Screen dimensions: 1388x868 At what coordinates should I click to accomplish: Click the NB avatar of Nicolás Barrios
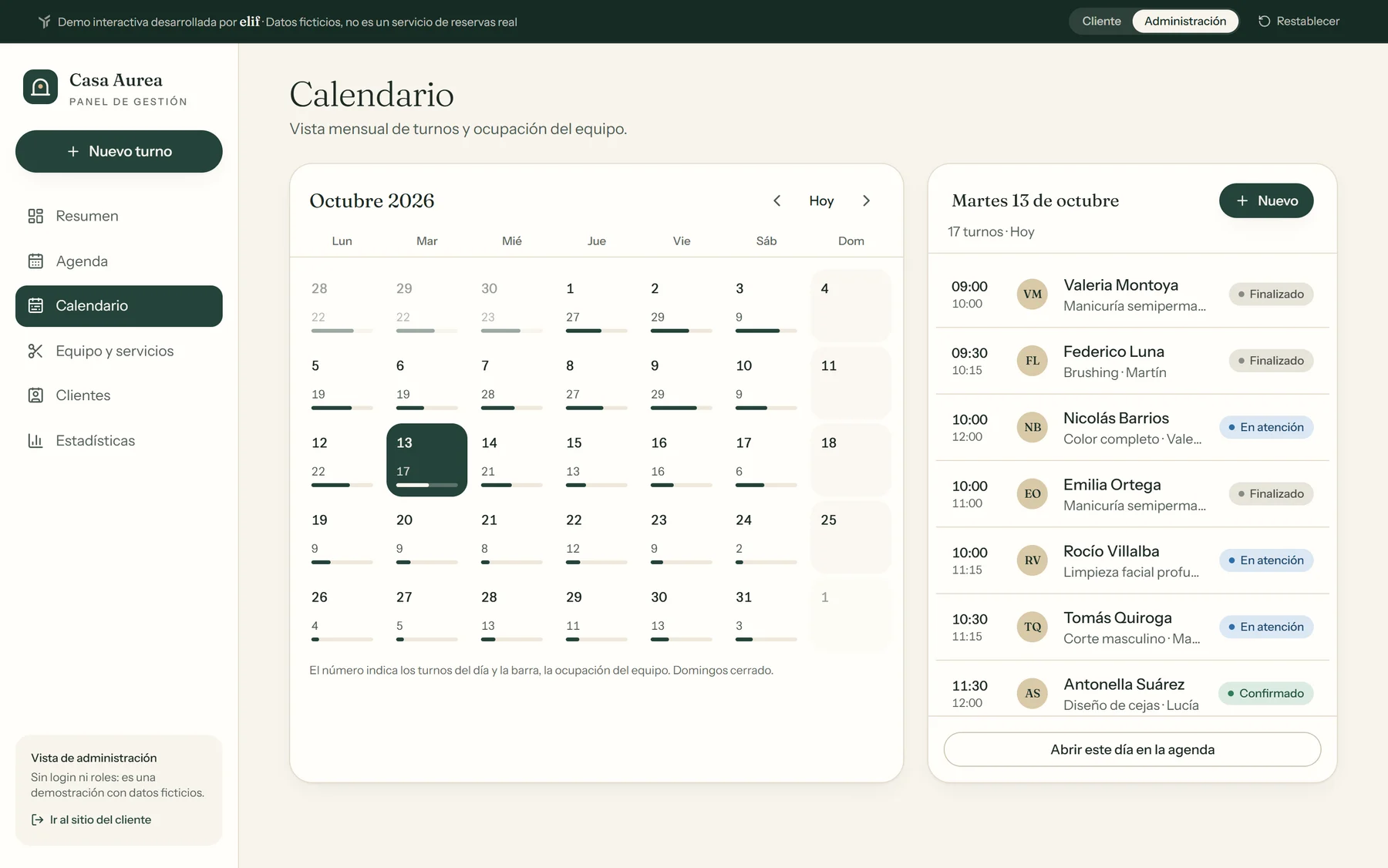(x=1033, y=427)
